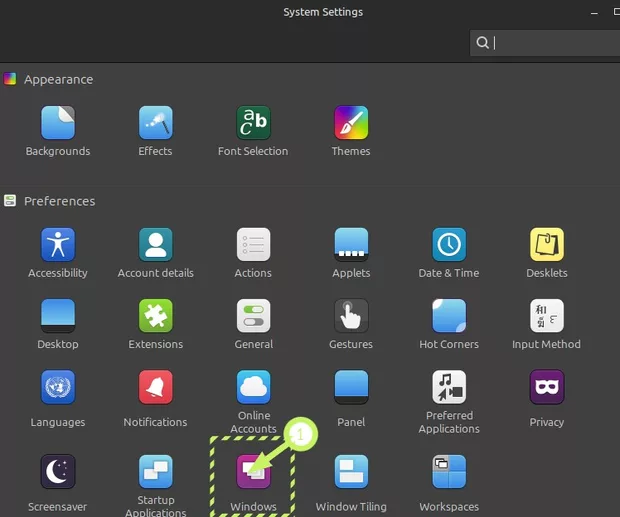Open Font Selection settings
Screen dimensions: 620x517
(253, 124)
